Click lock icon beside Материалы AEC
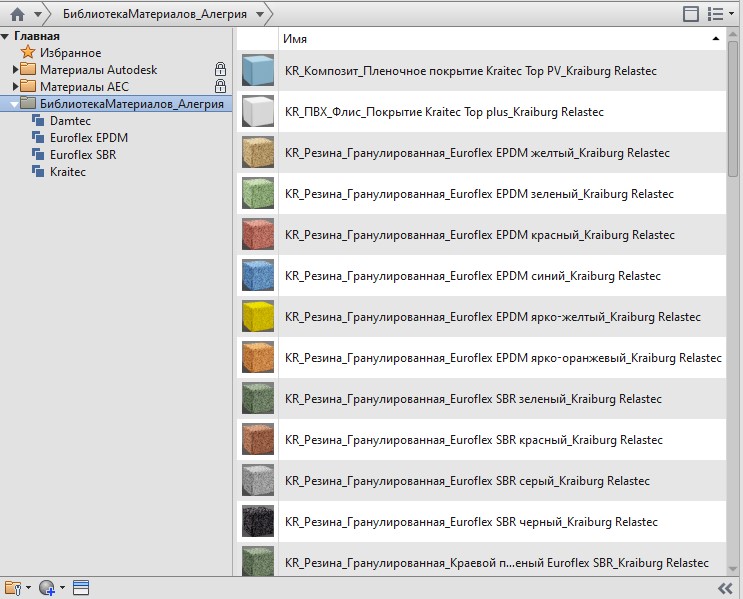 pyautogui.click(x=220, y=86)
